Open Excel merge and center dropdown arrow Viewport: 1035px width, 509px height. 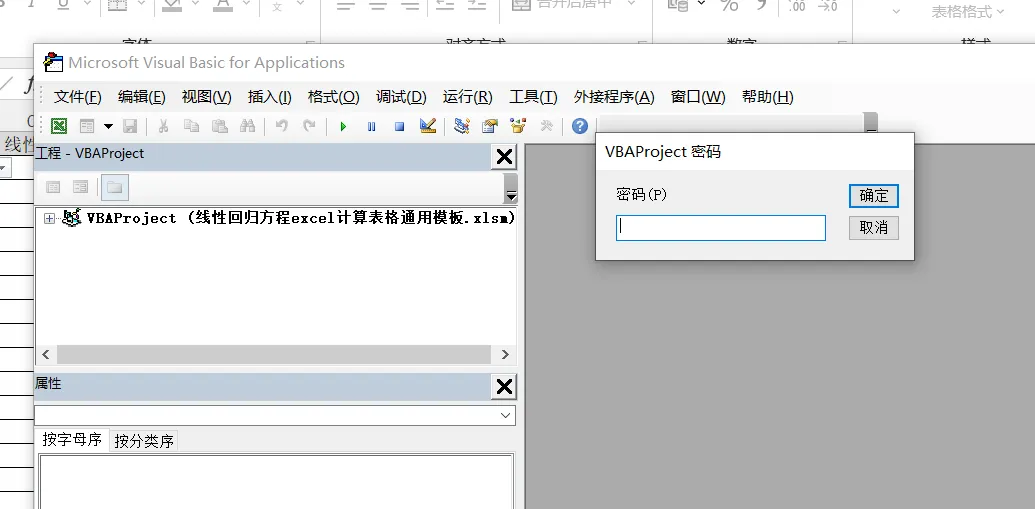pos(631,4)
